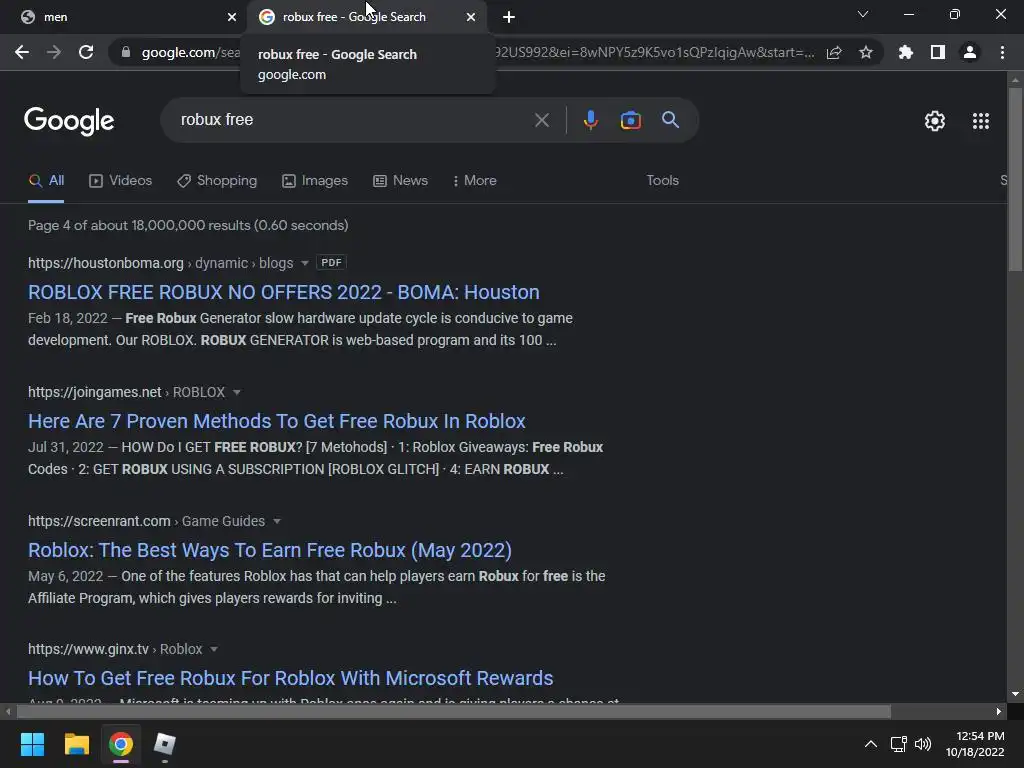The height and width of the screenshot is (768, 1024).
Task: Click the houstonboma.org URL text
Action: [x=106, y=263]
